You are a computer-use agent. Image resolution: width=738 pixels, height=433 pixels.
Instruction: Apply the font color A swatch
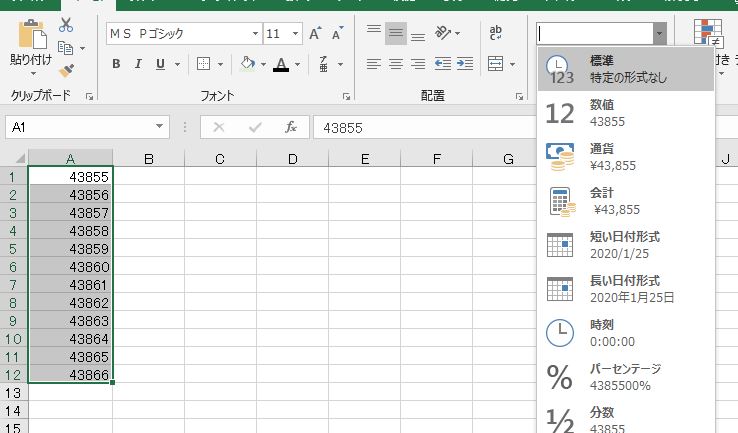point(281,64)
